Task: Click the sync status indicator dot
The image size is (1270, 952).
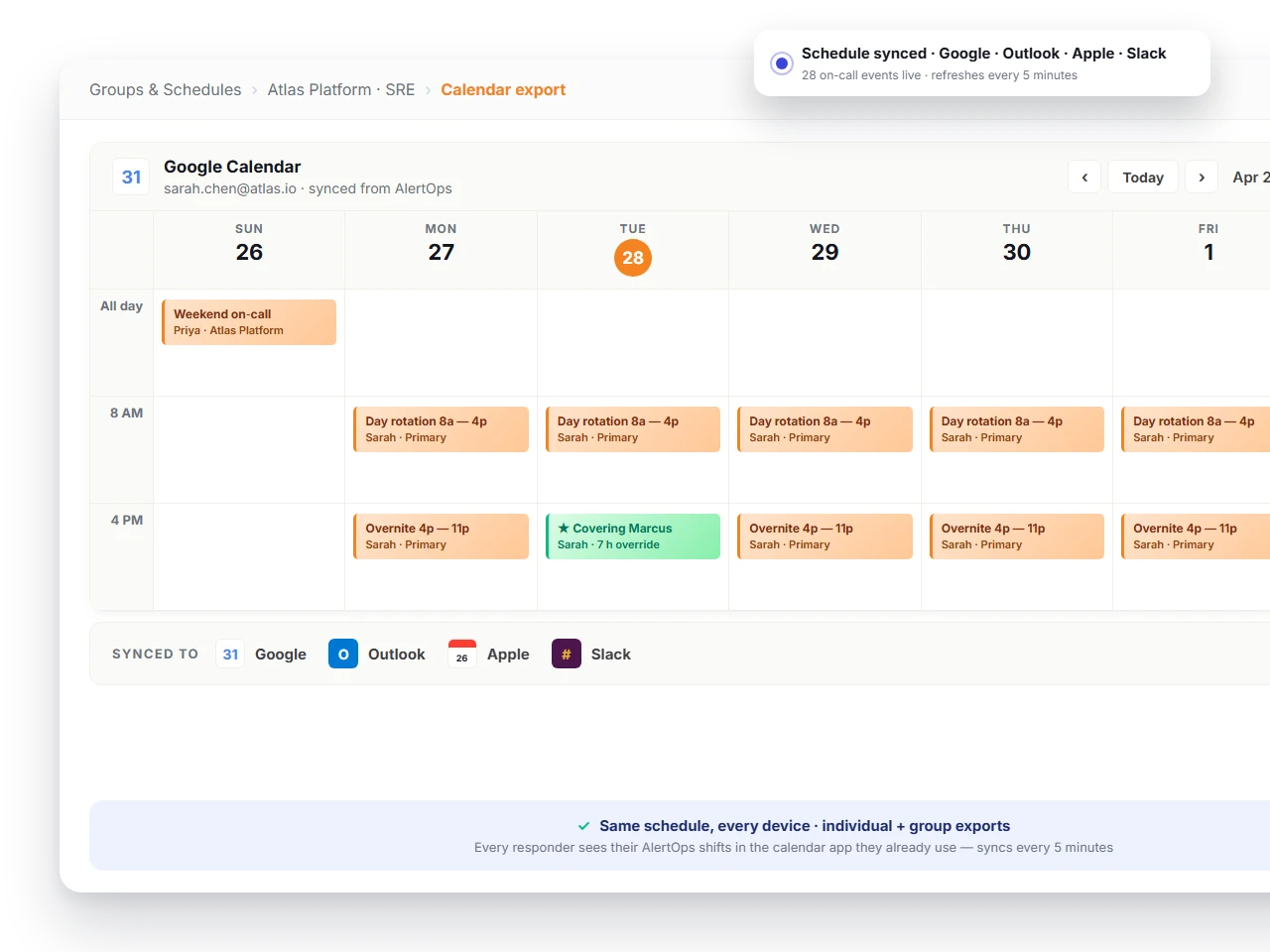Action: click(x=782, y=63)
